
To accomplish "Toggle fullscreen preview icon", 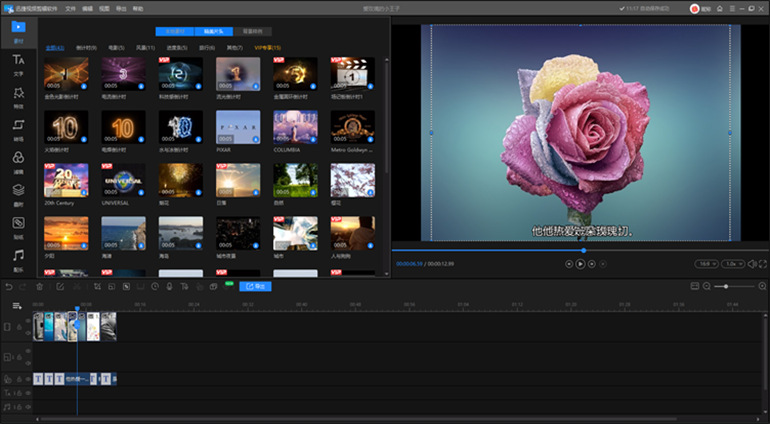I will click(763, 264).
